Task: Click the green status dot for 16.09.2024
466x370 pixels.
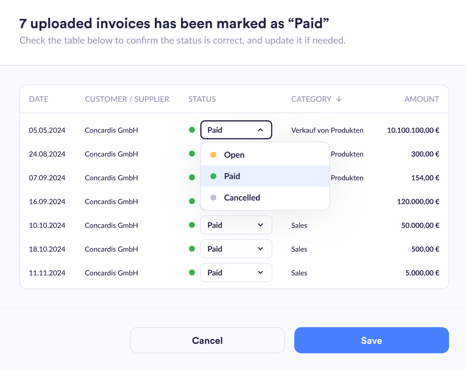Action: tap(192, 201)
